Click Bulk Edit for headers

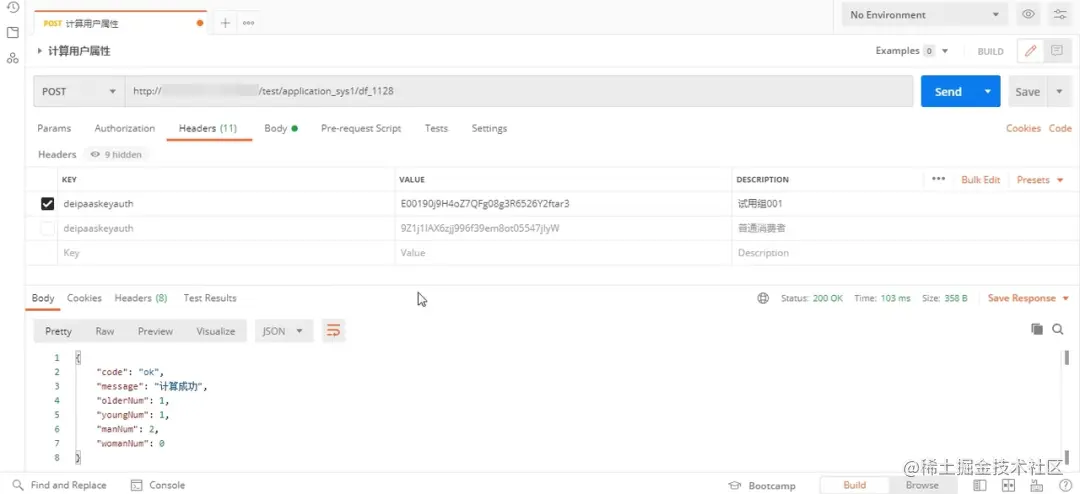coord(980,179)
